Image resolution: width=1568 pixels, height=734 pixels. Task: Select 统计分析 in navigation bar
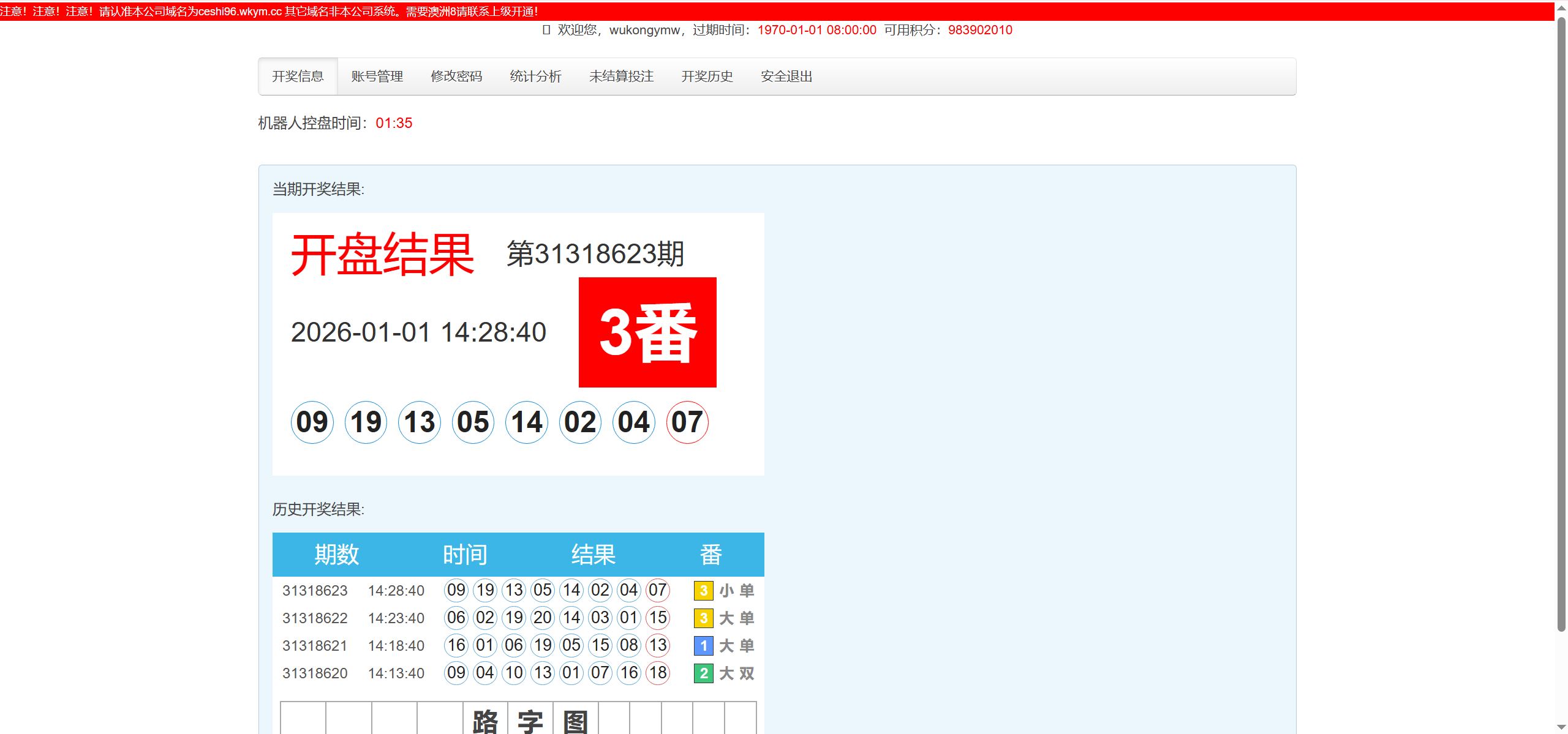pos(536,77)
